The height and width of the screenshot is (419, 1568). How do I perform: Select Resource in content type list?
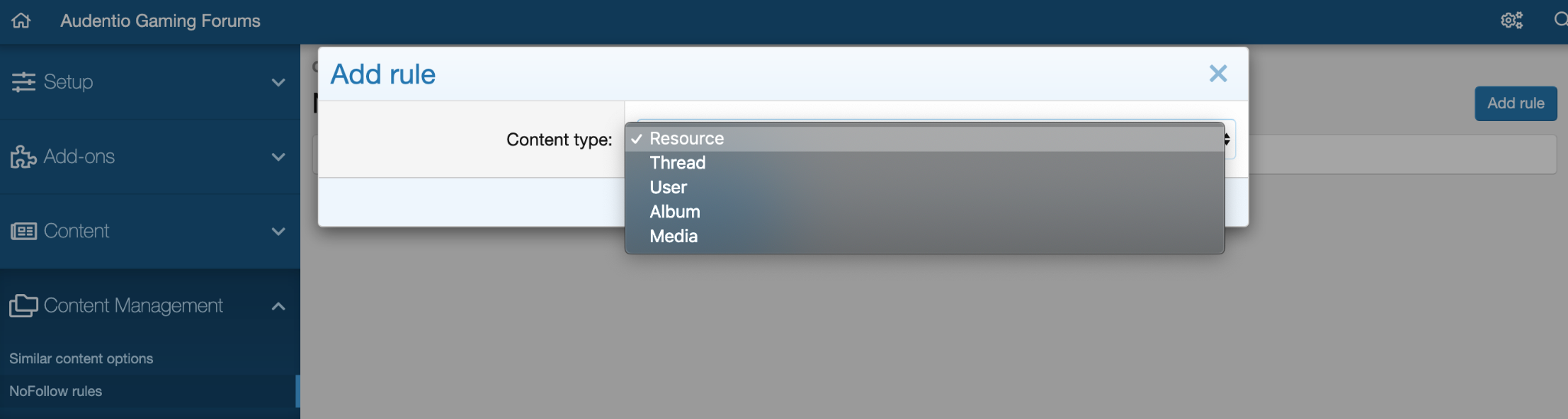(x=687, y=139)
